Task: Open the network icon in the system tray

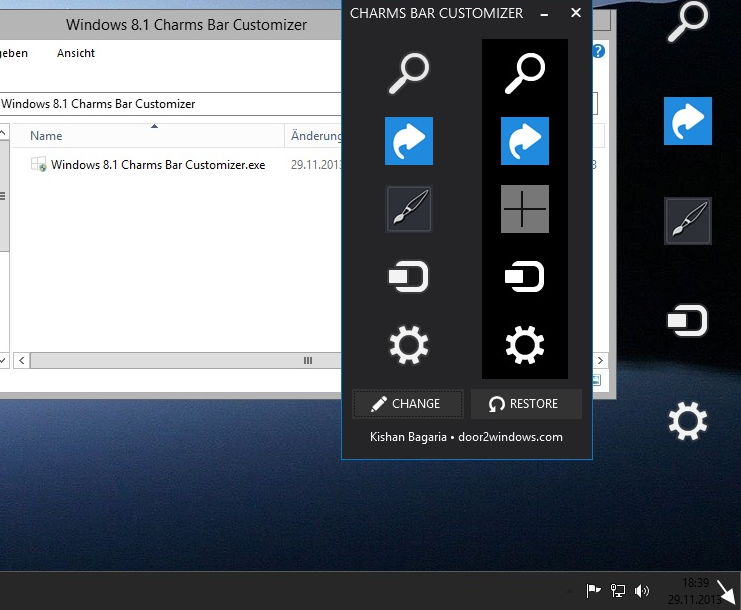Action: pos(617,590)
